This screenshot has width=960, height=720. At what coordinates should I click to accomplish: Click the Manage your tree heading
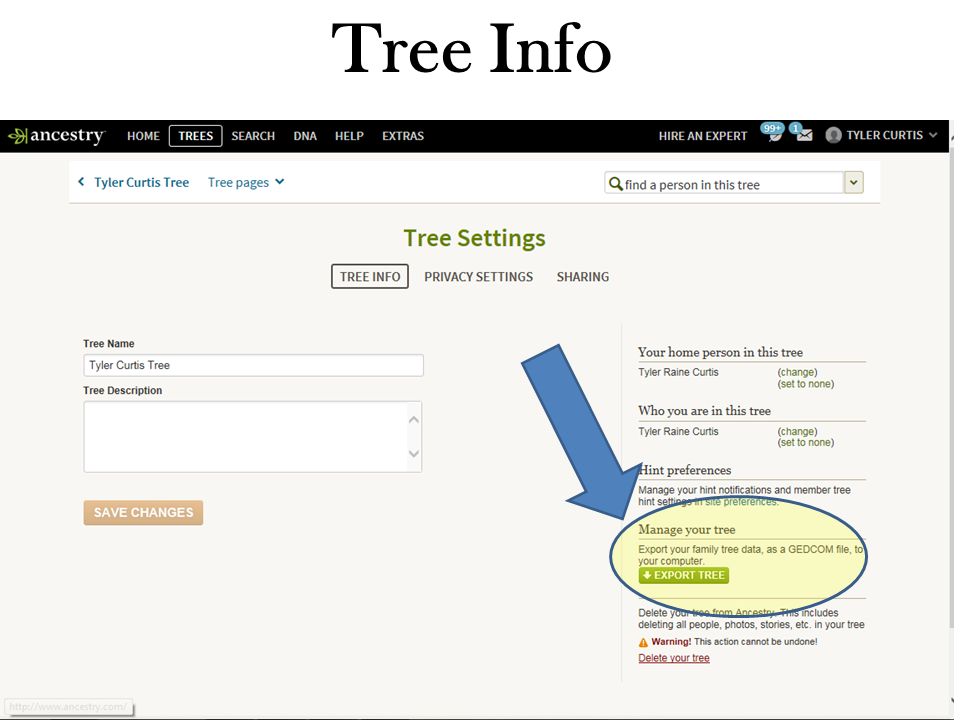pyautogui.click(x=687, y=530)
